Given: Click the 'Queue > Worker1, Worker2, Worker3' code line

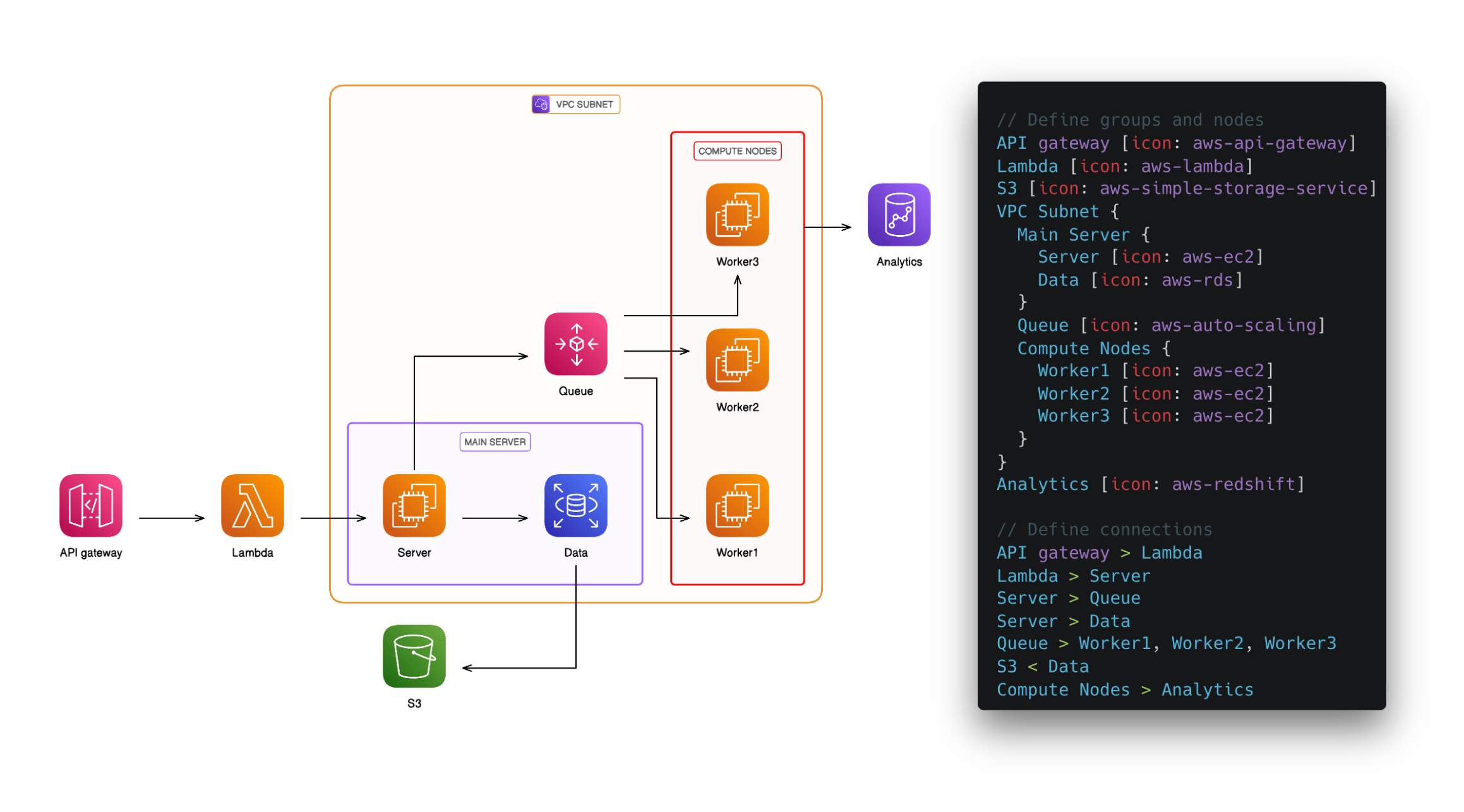Looking at the screenshot, I should pyautogui.click(x=1166, y=643).
